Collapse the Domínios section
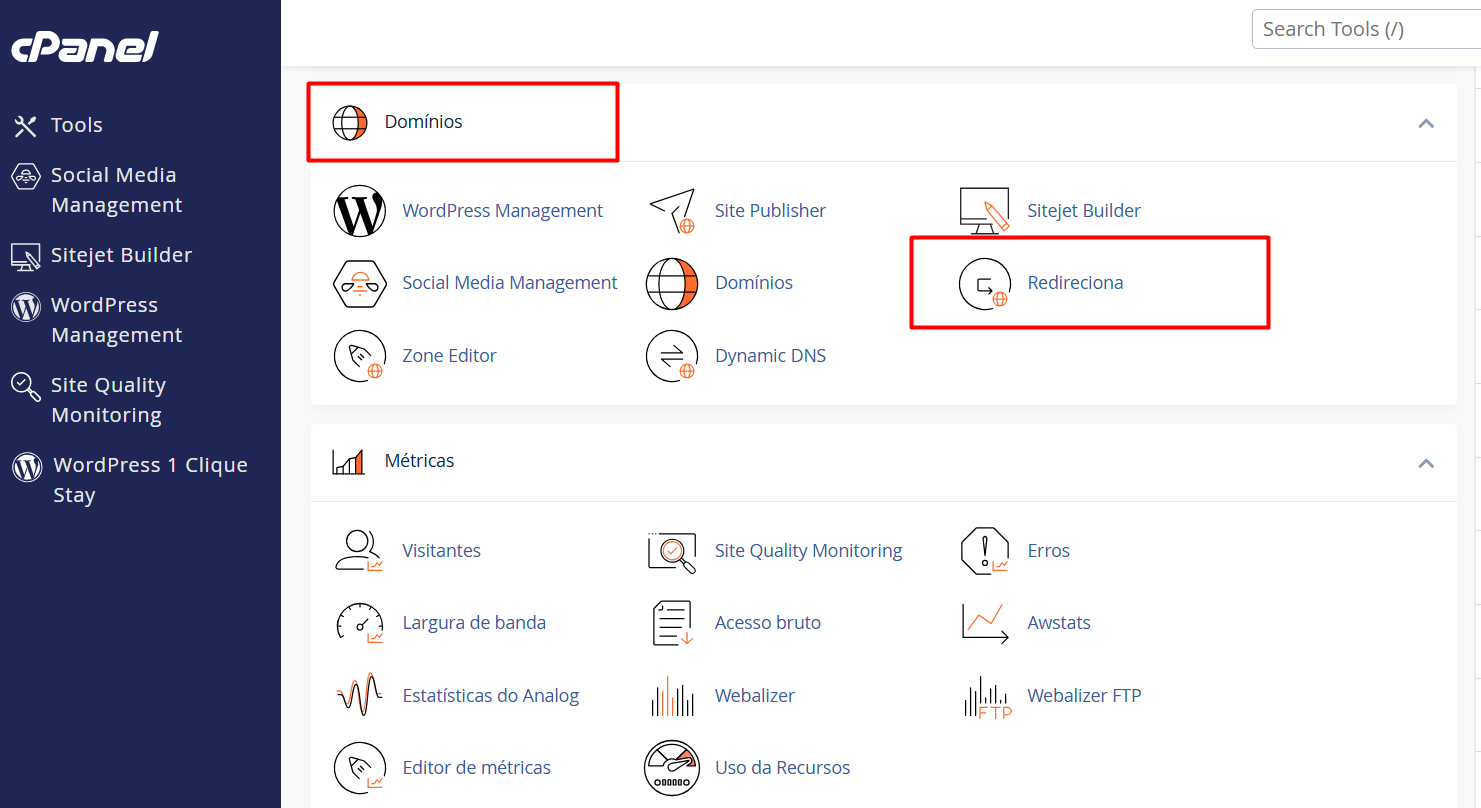The height and width of the screenshot is (808, 1481). [x=1426, y=123]
